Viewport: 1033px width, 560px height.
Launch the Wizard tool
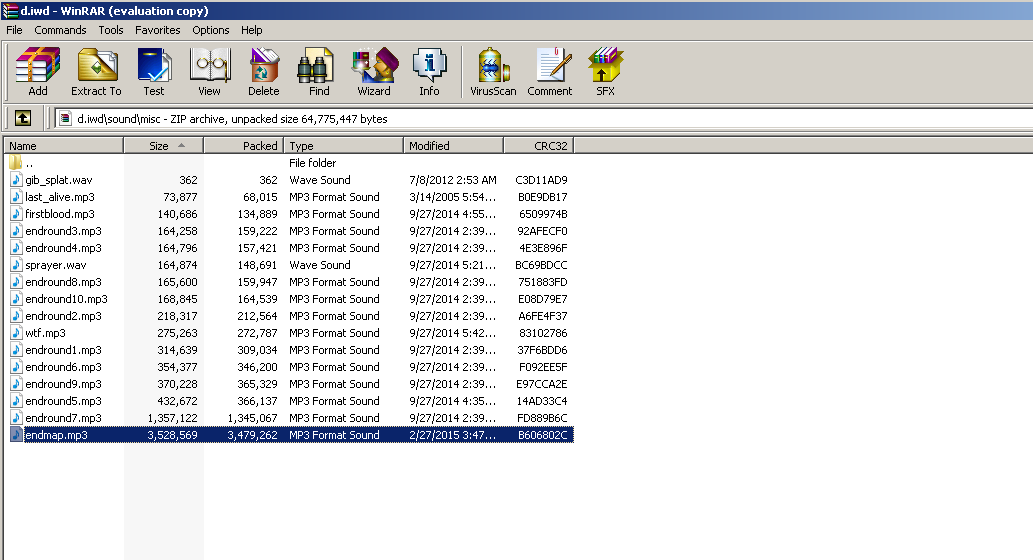click(374, 72)
